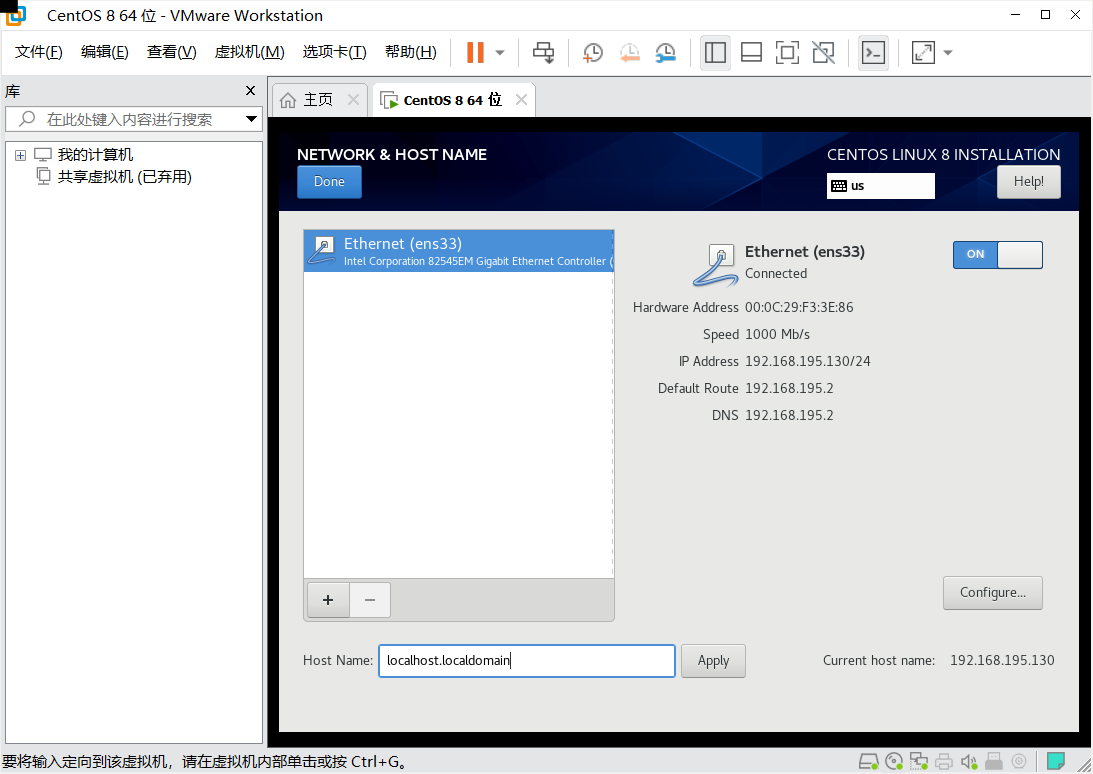Close the CentOS 8 64 位 tab
This screenshot has height=774, width=1093.
click(x=521, y=100)
